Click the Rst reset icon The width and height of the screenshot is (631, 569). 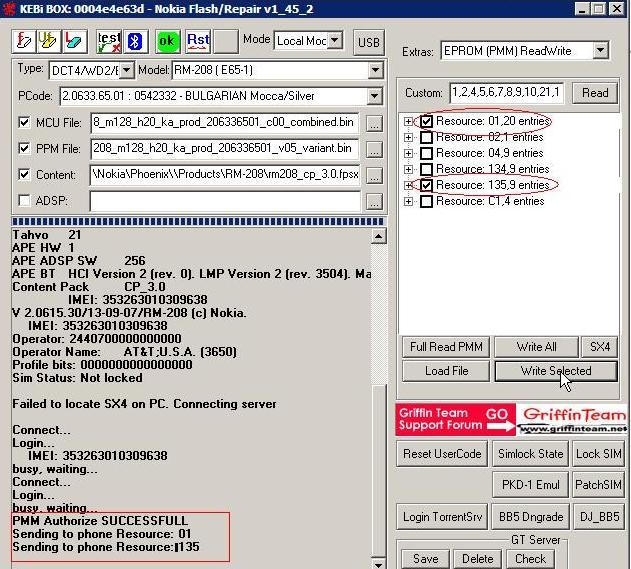click(x=198, y=41)
